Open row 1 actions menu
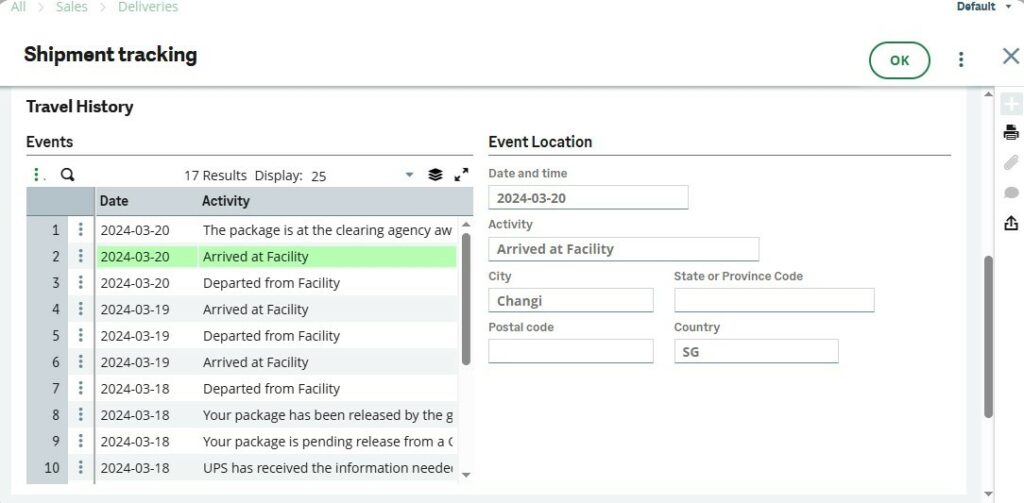Viewport: 1024px width, 503px height. 81,230
